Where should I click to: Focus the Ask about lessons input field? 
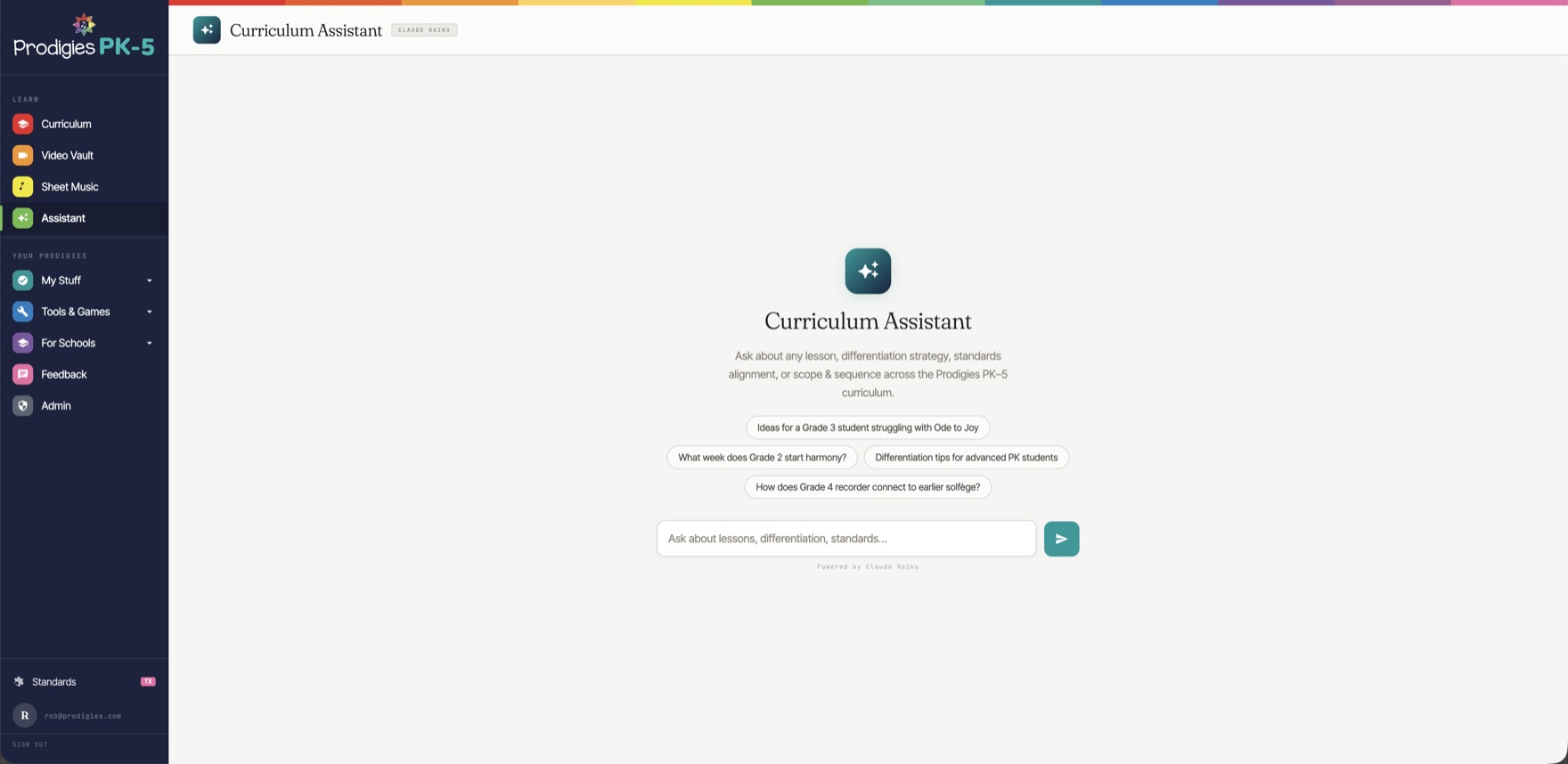846,539
